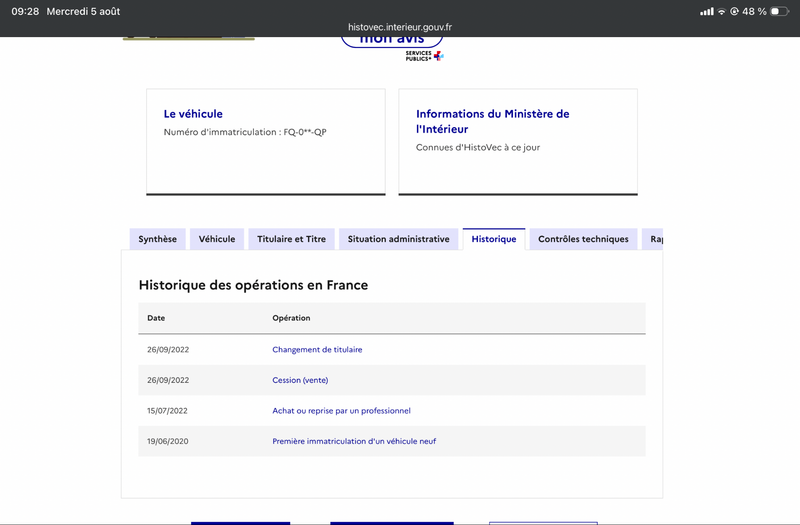The image size is (800, 525).
Task: Open the Cession (vente) operation
Action: [x=300, y=380]
